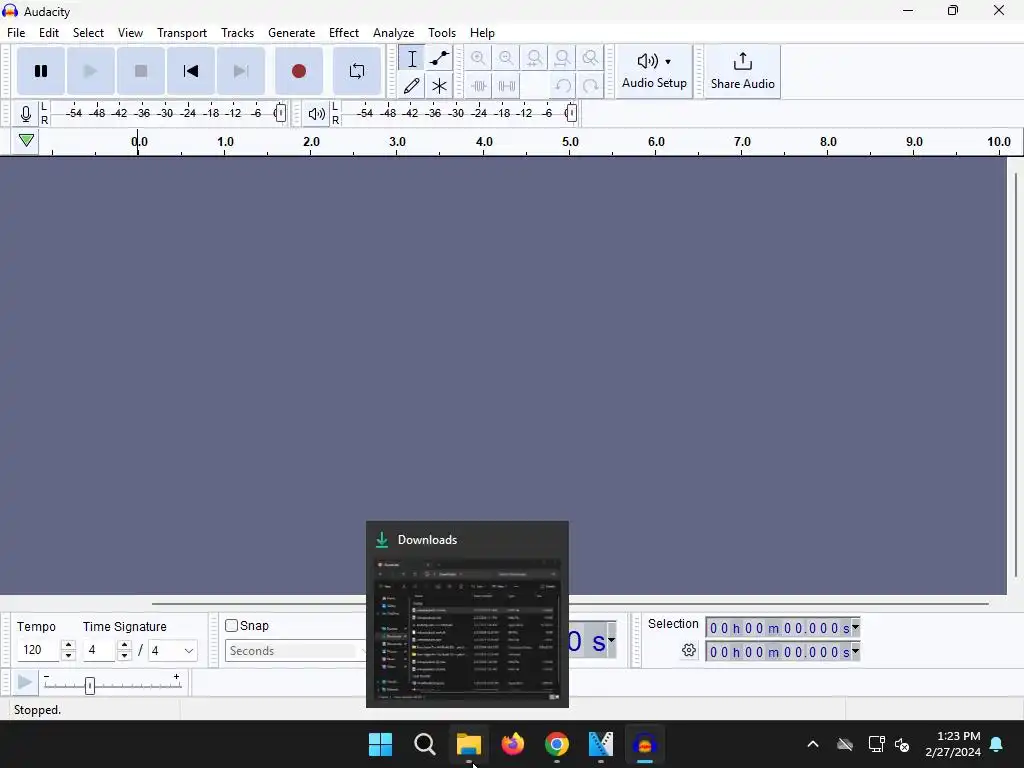Open Firefox from the taskbar
The image size is (1024, 768).
click(513, 744)
